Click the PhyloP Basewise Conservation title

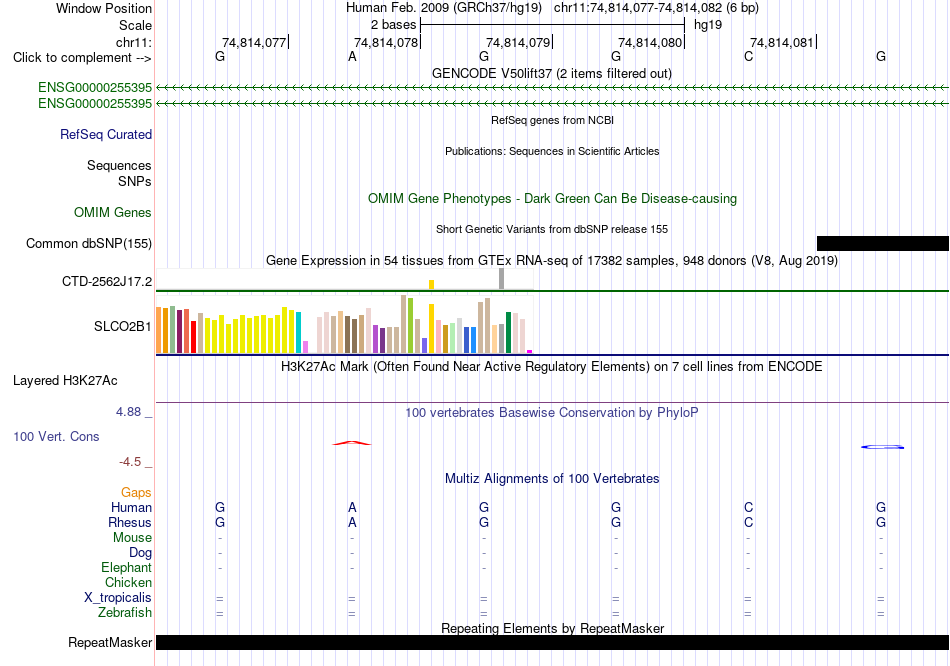point(552,413)
